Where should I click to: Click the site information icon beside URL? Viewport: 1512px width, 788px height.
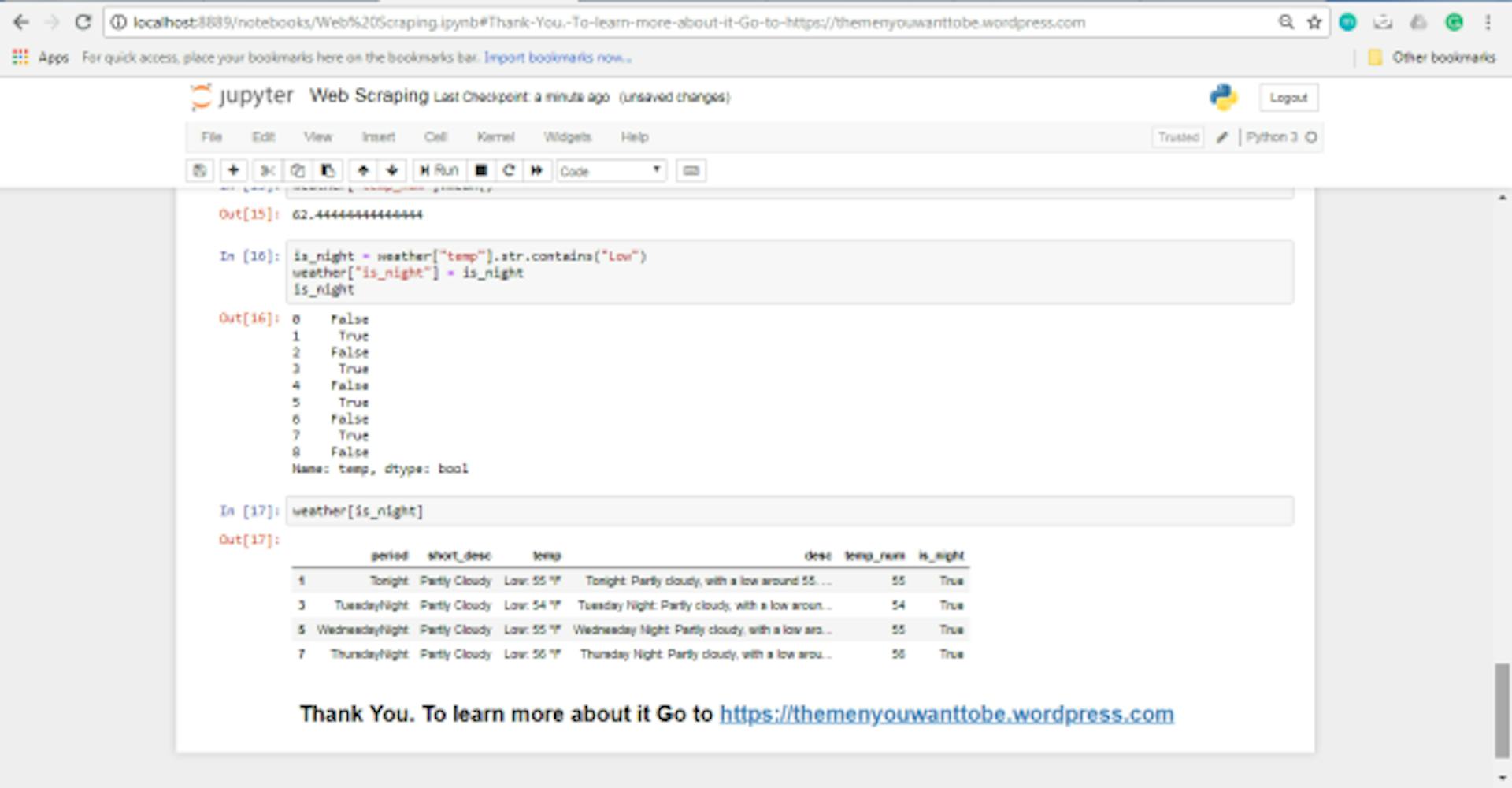click(x=118, y=22)
